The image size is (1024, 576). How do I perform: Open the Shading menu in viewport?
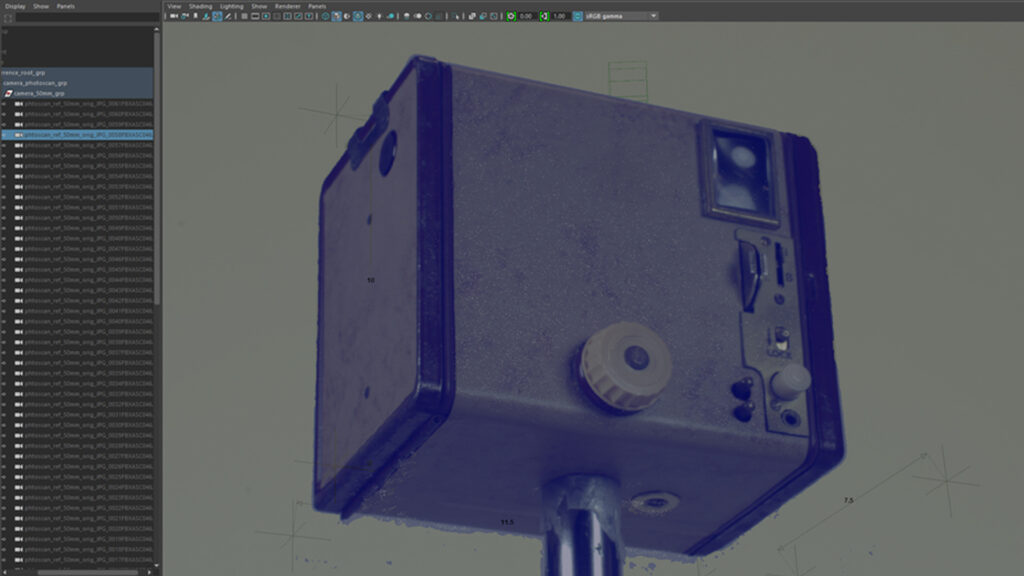pyautogui.click(x=200, y=6)
